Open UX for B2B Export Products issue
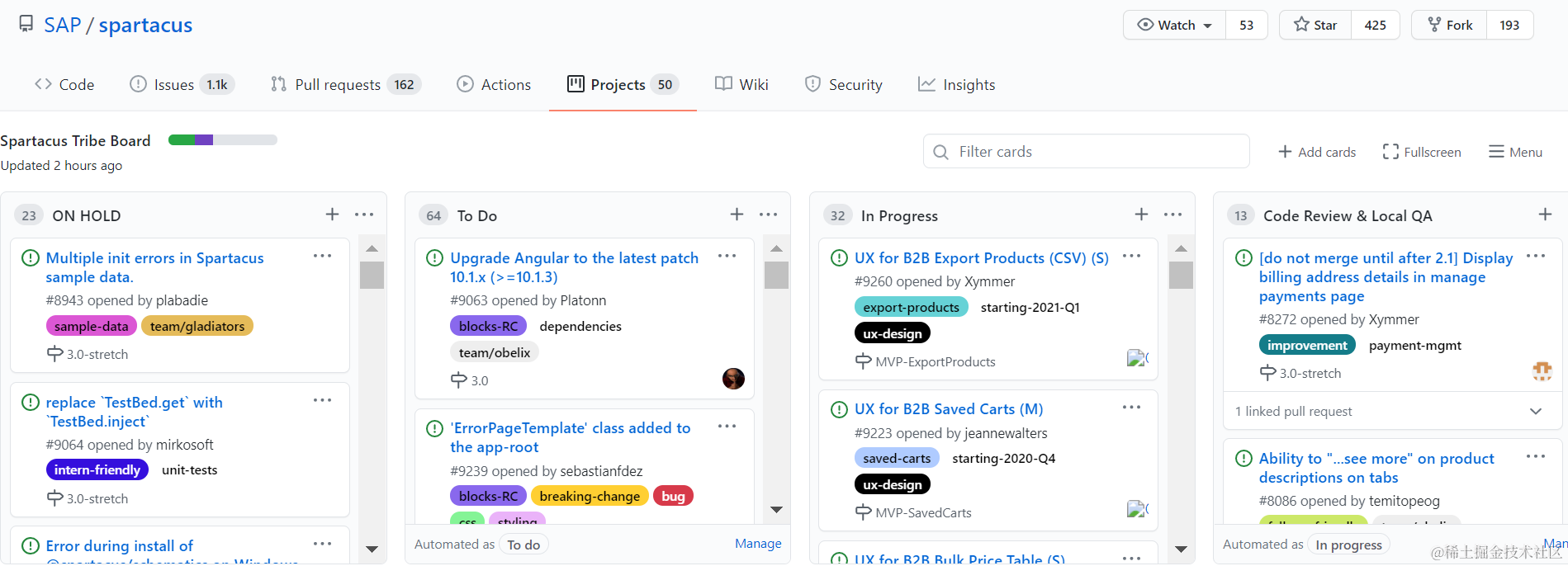Viewport: 1568px width, 566px height. (x=982, y=258)
